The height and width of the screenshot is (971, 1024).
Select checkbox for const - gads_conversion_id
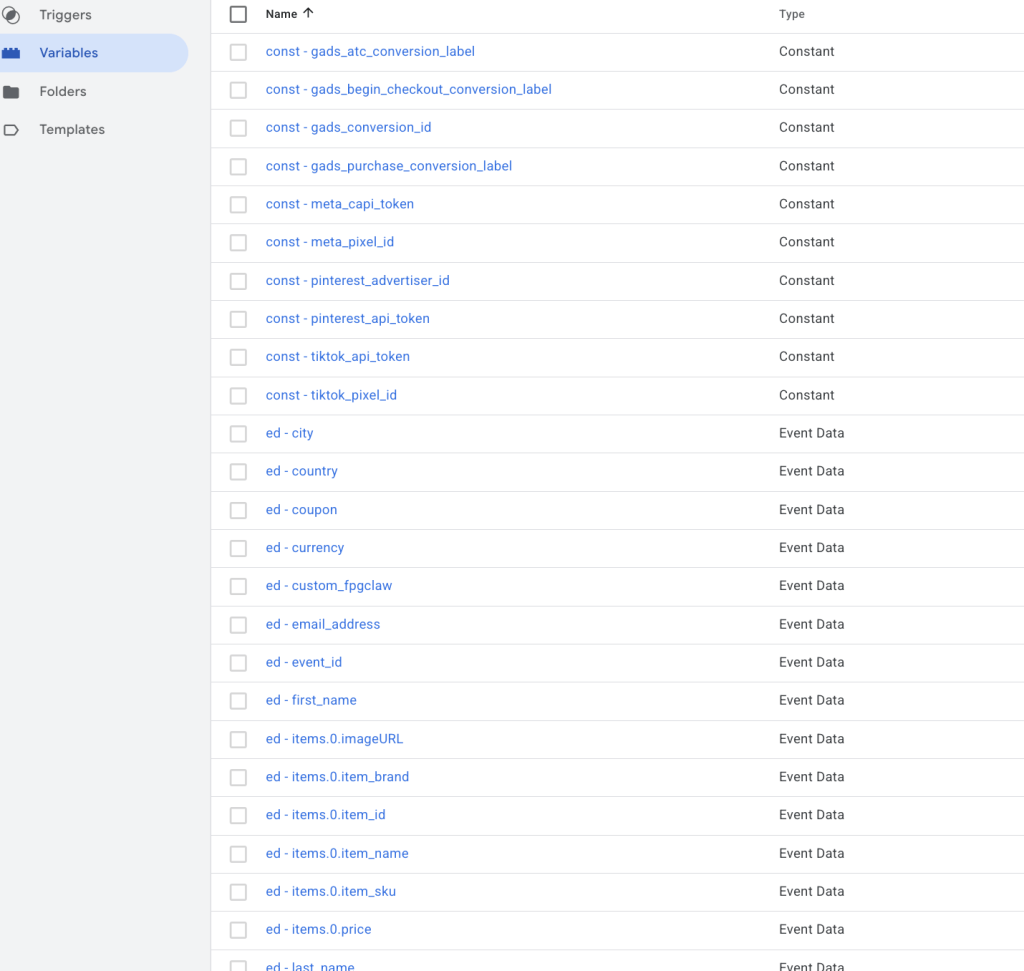point(238,128)
